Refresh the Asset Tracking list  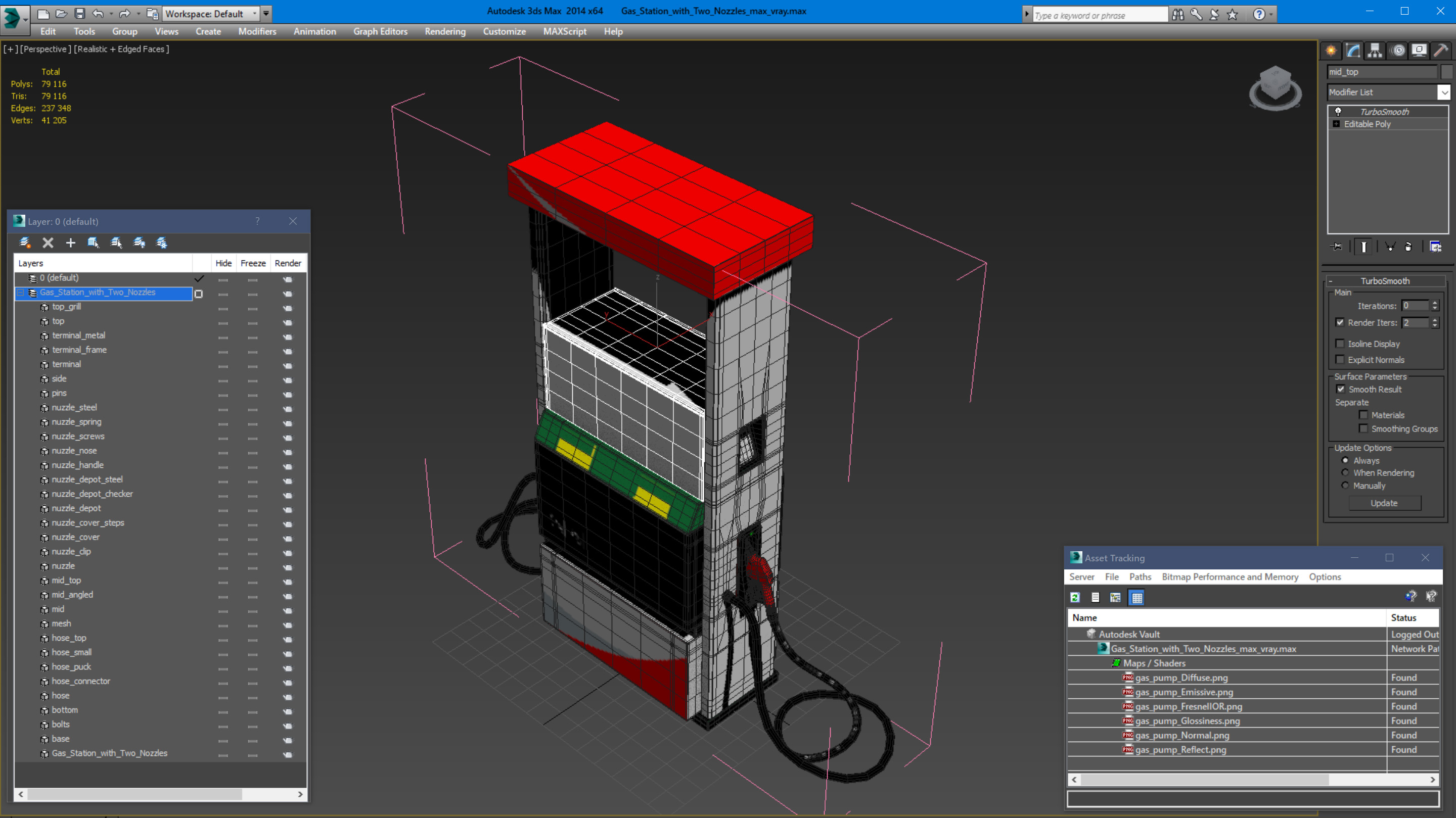pyautogui.click(x=1075, y=598)
